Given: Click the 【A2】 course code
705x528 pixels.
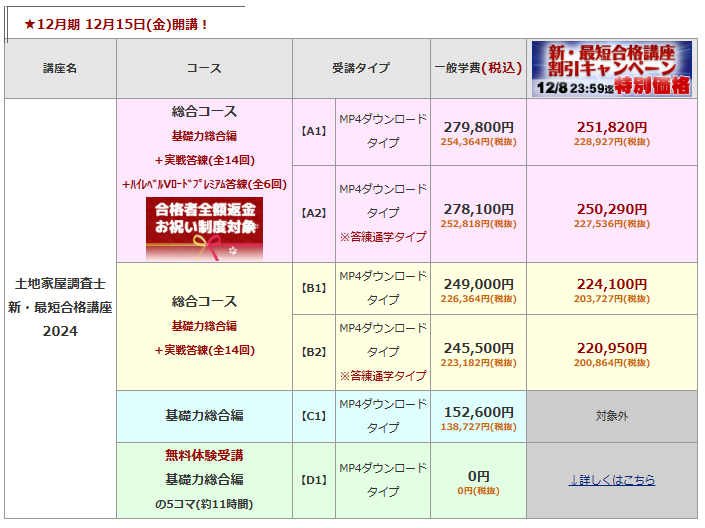Looking at the screenshot, I should click(x=314, y=213).
